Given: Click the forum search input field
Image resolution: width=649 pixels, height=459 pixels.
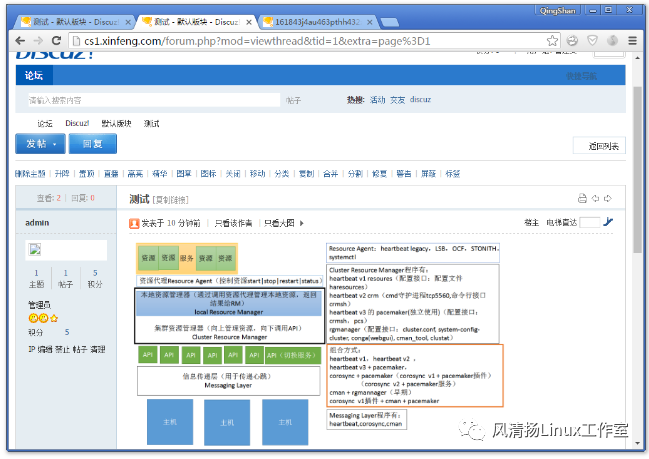Looking at the screenshot, I should [154, 100].
